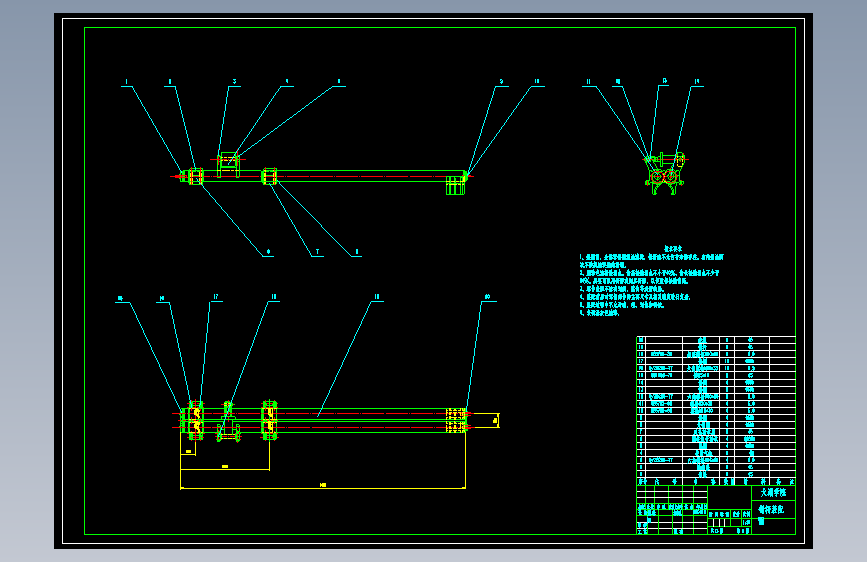Click part balloon number 1

pos(127,82)
